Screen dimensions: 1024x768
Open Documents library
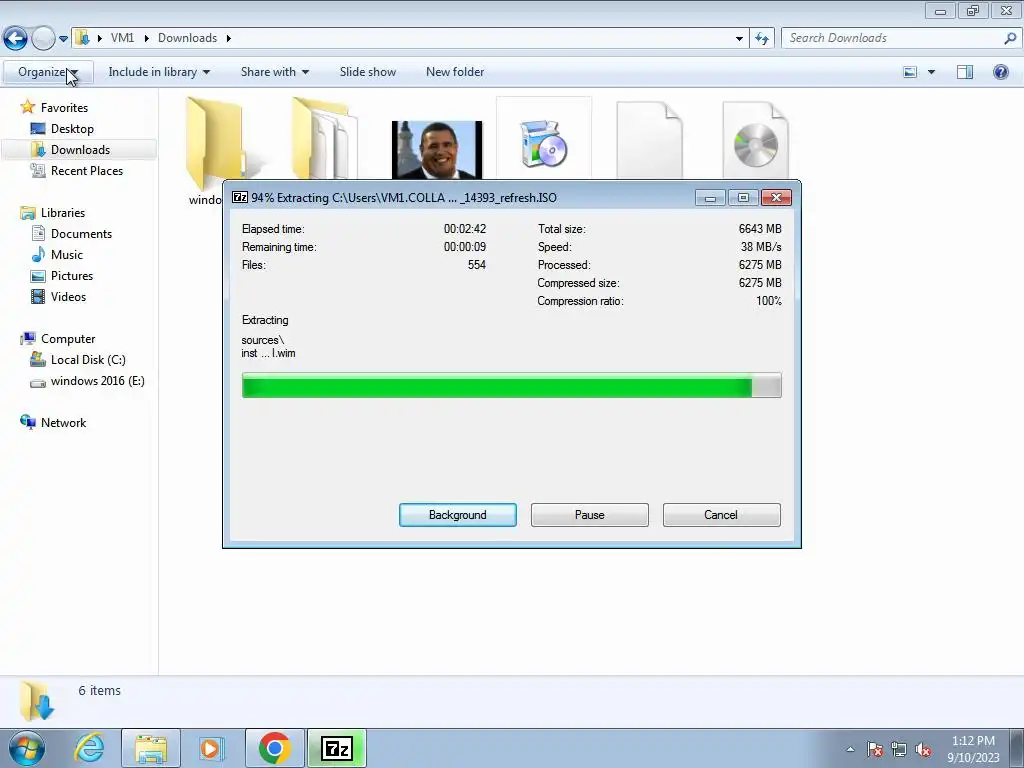point(81,234)
